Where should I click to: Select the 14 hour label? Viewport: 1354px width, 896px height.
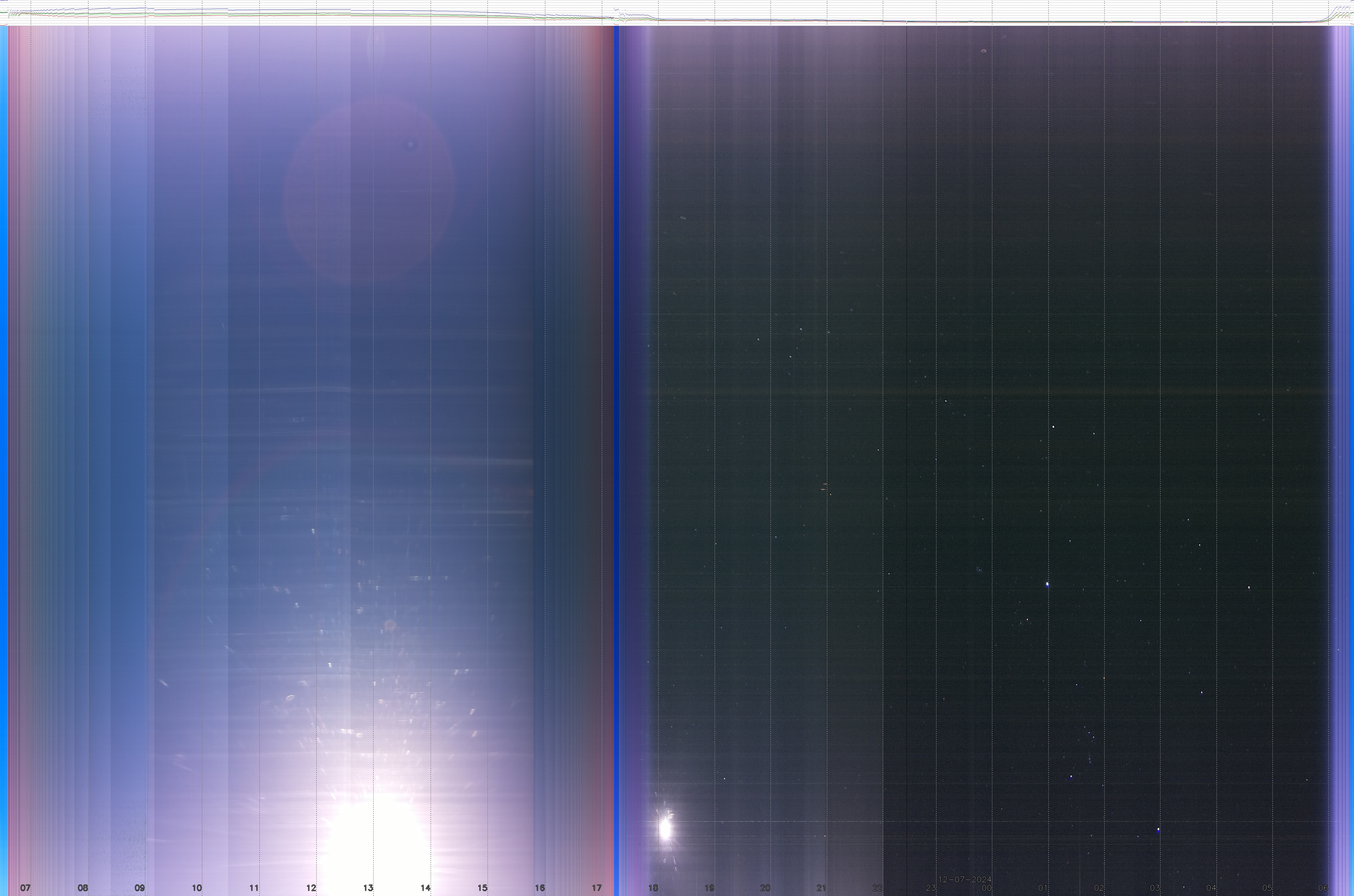click(x=425, y=888)
